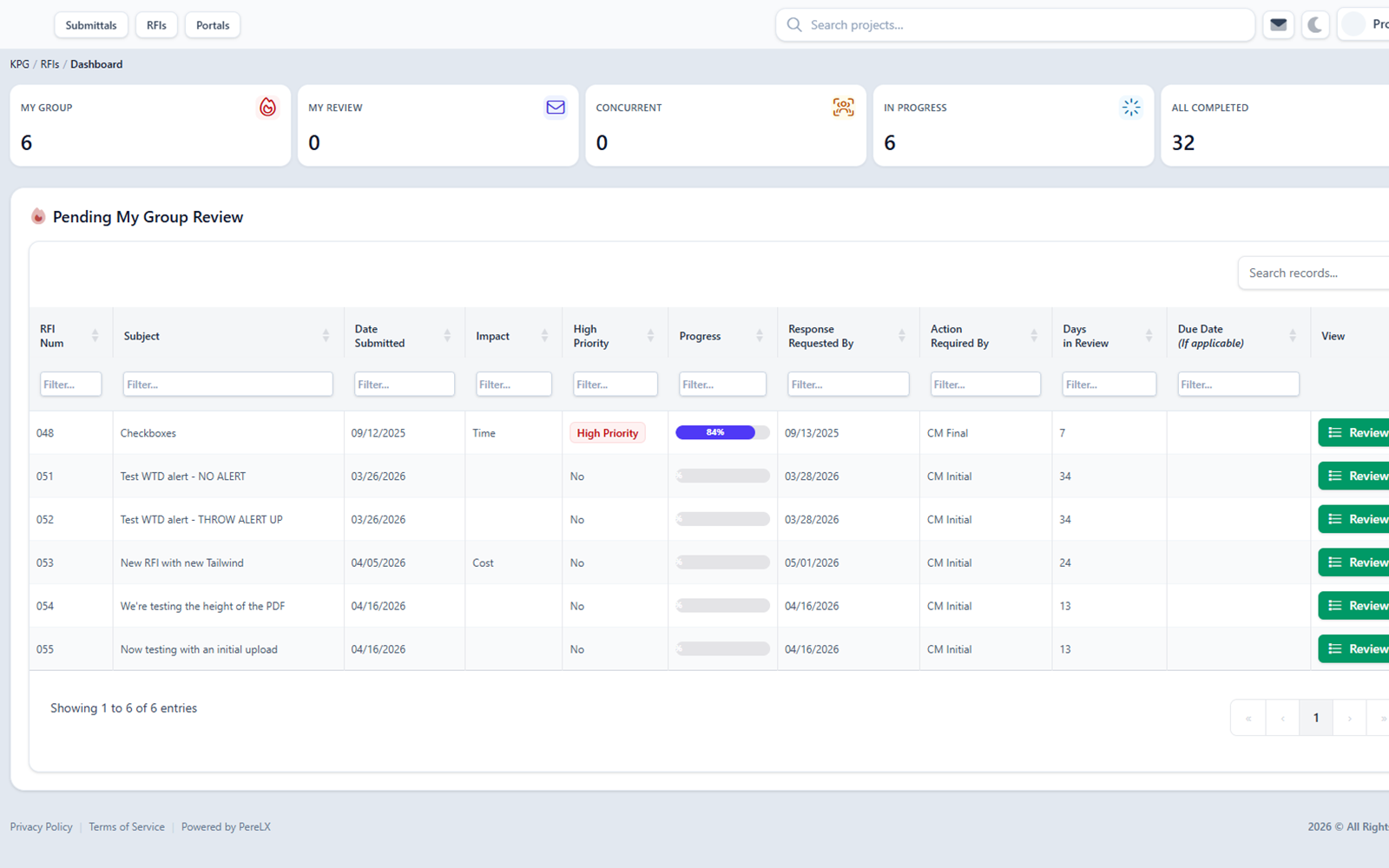This screenshot has width=1389, height=868.
Task: Click the flame icon beside Pending My Group Review
Action: pos(38,216)
